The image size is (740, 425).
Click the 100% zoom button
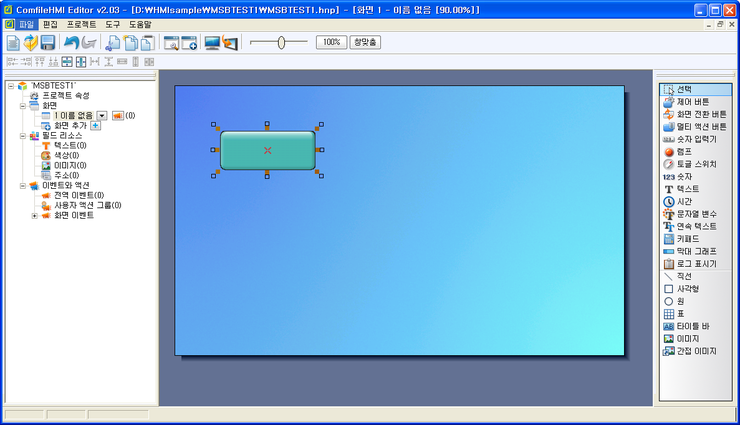(x=330, y=43)
